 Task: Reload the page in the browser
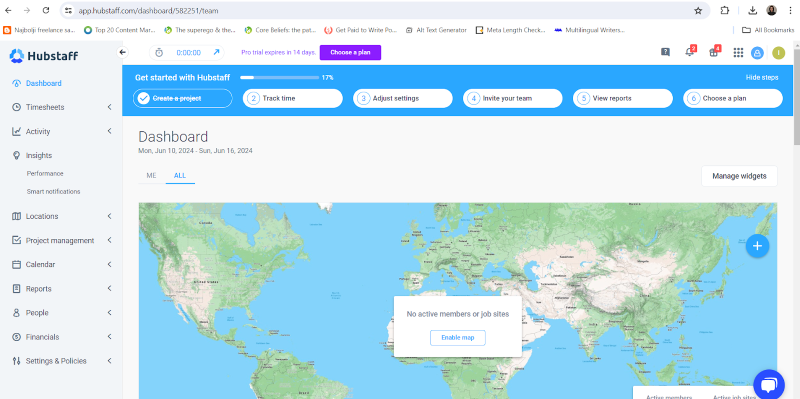click(x=46, y=10)
